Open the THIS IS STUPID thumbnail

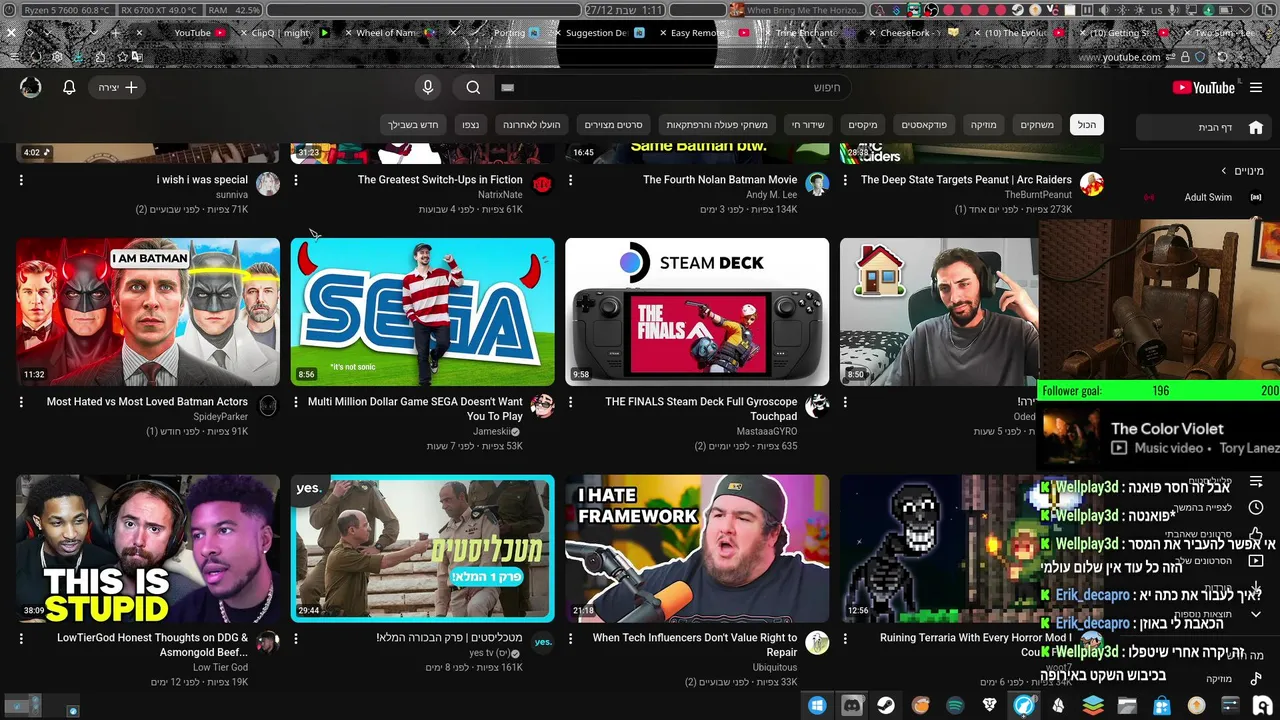(148, 549)
